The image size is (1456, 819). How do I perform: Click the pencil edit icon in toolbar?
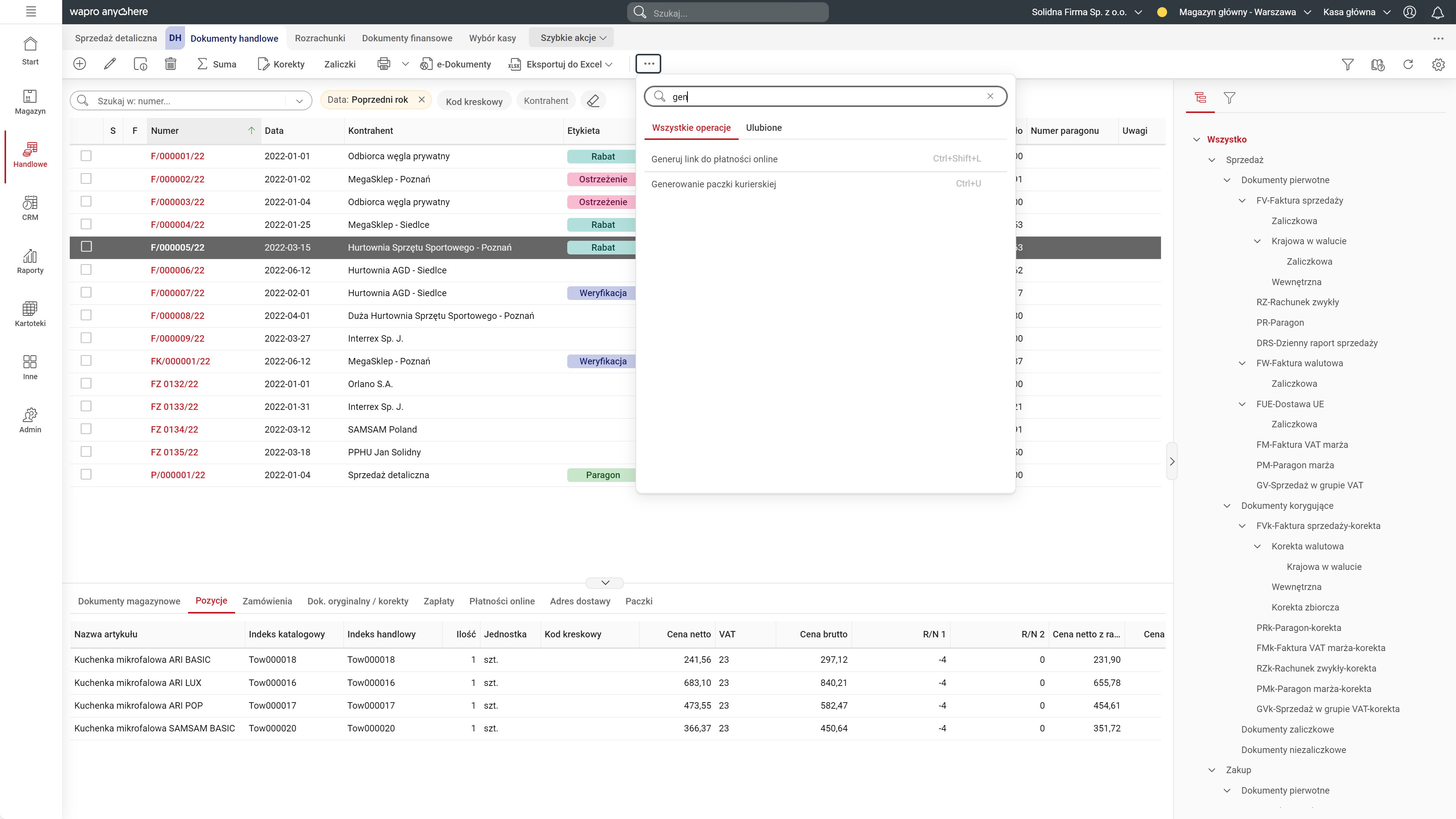tap(110, 64)
